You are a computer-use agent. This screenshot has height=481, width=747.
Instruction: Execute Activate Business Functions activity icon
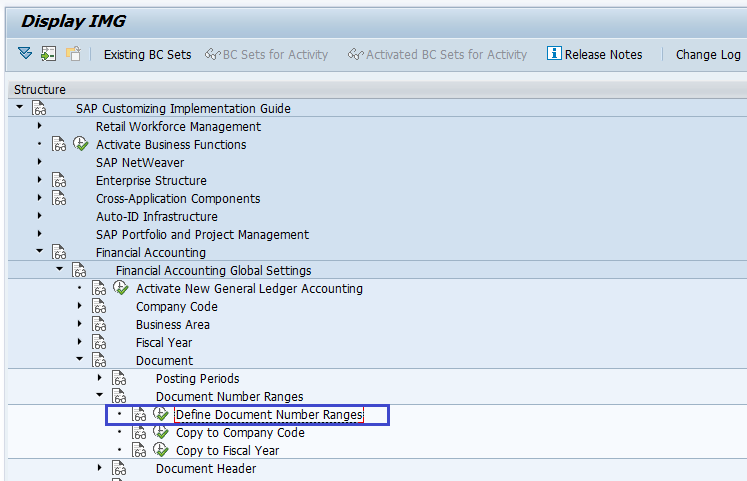[81, 144]
